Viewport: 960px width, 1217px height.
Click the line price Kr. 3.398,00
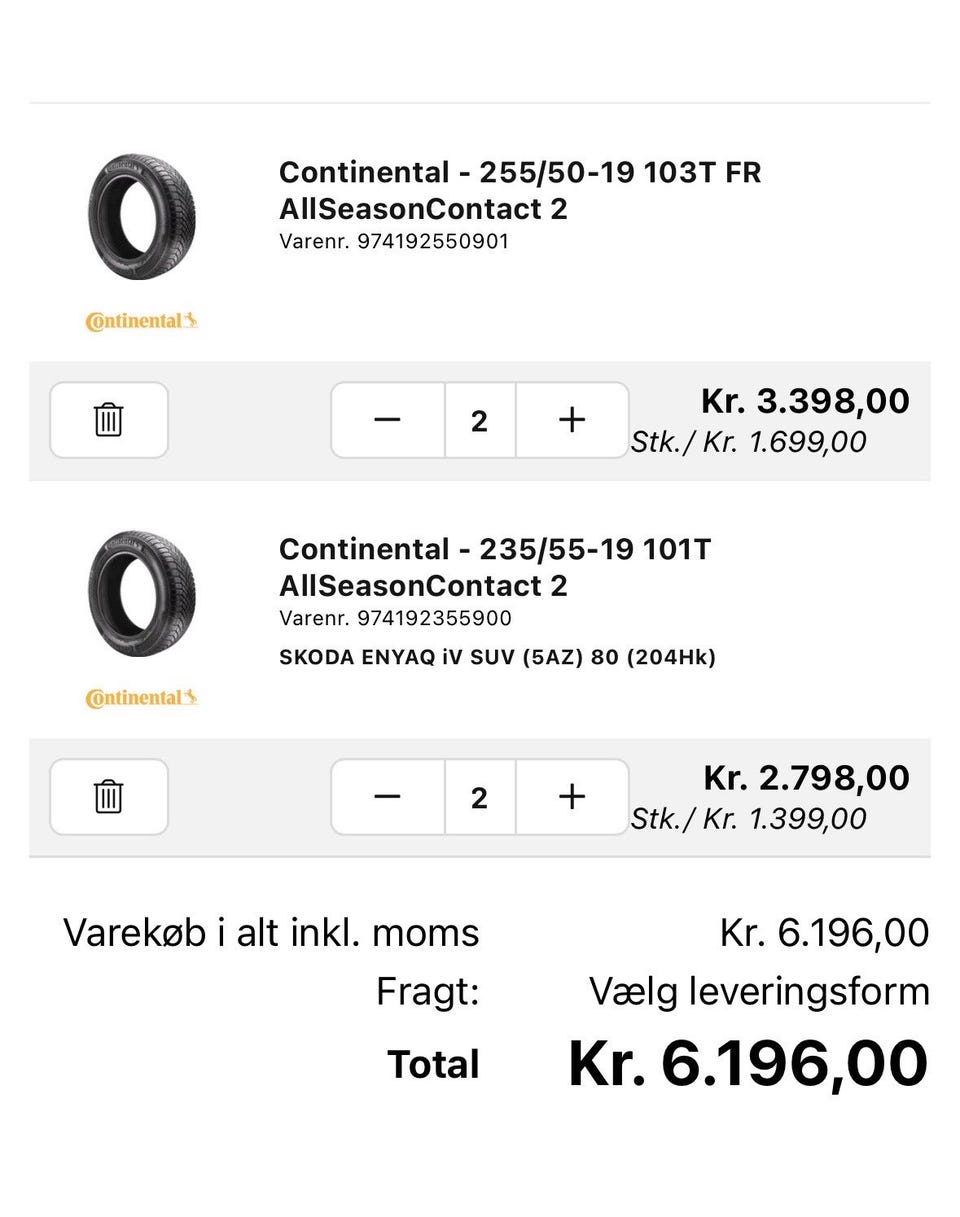(805, 401)
